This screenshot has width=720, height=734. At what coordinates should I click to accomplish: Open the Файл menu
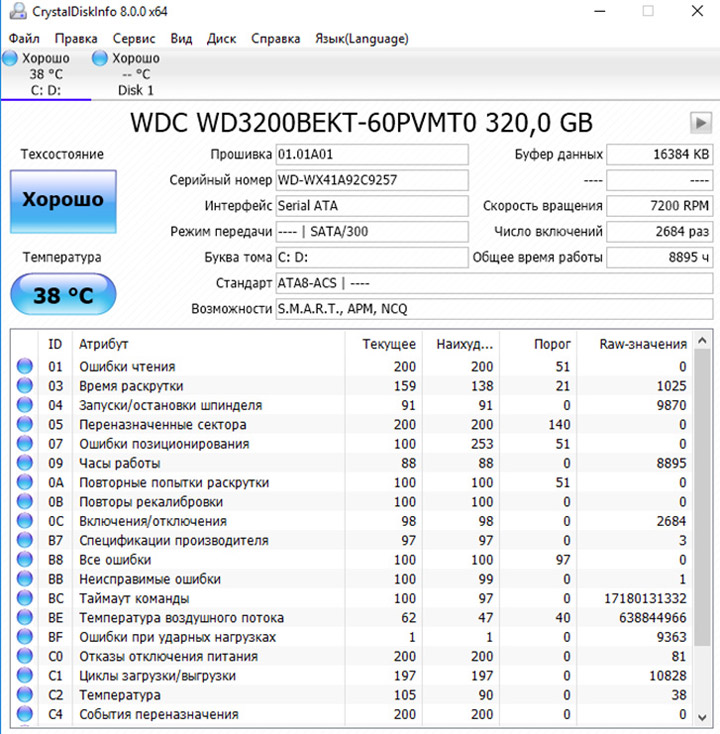point(24,38)
